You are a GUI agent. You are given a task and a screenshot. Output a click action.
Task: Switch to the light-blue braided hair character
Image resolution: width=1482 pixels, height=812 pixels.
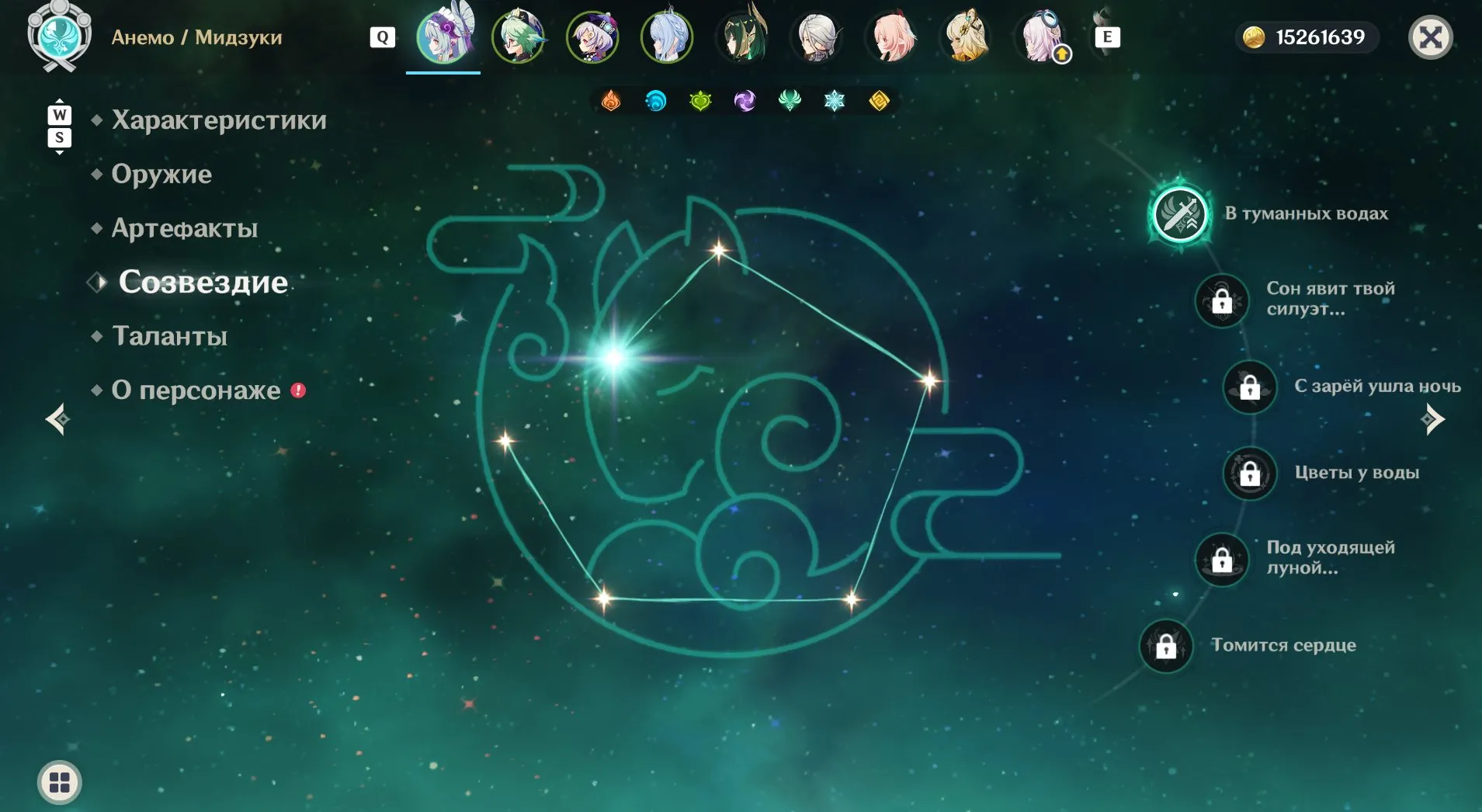[667, 36]
